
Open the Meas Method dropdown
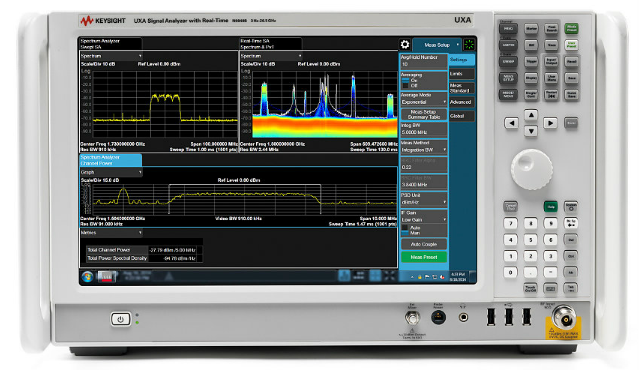pos(424,150)
